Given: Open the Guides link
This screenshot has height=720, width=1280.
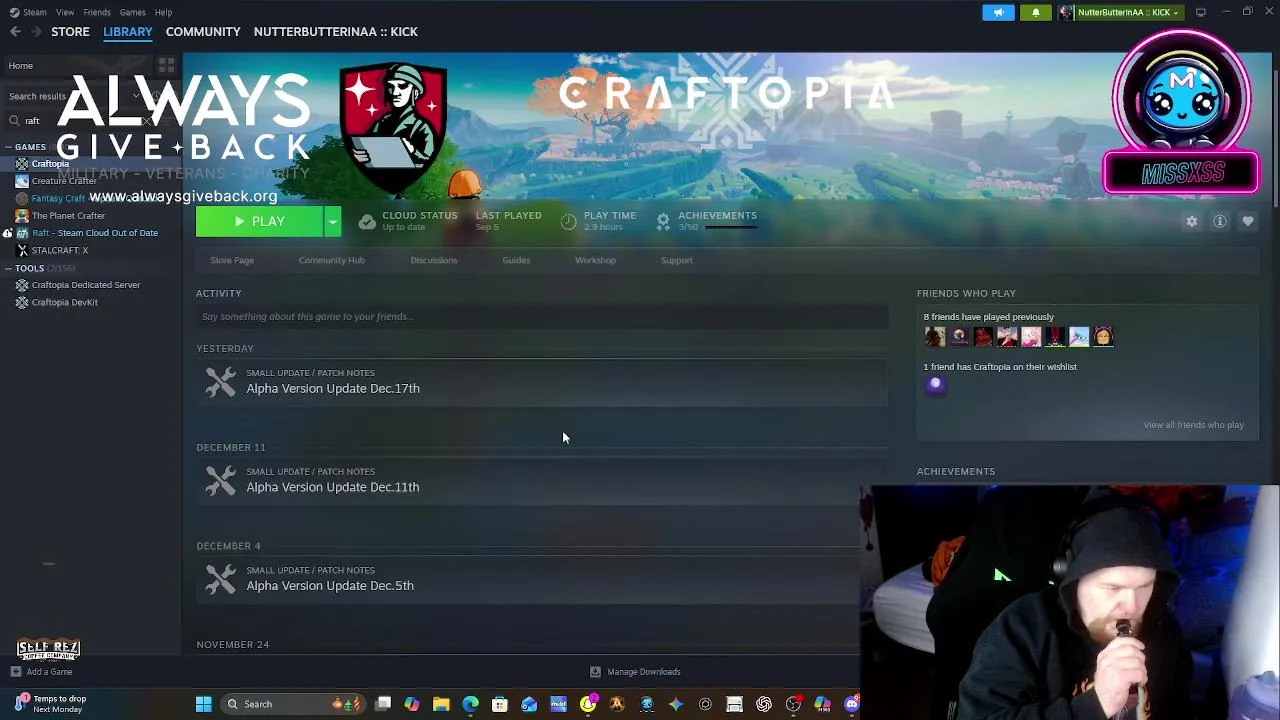Looking at the screenshot, I should (516, 260).
